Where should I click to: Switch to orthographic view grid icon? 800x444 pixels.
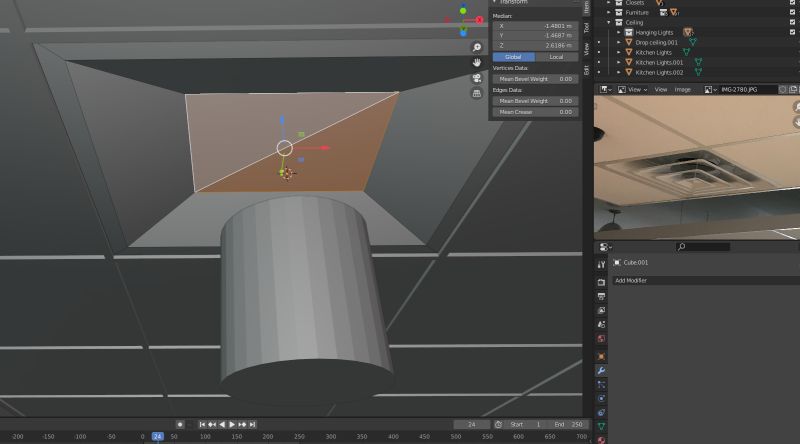[x=477, y=93]
